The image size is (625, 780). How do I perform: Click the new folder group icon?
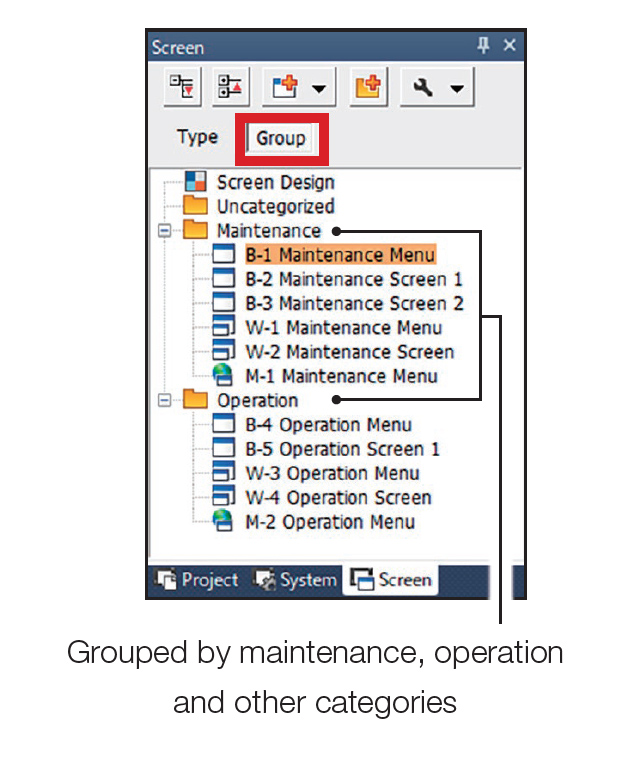[x=369, y=88]
